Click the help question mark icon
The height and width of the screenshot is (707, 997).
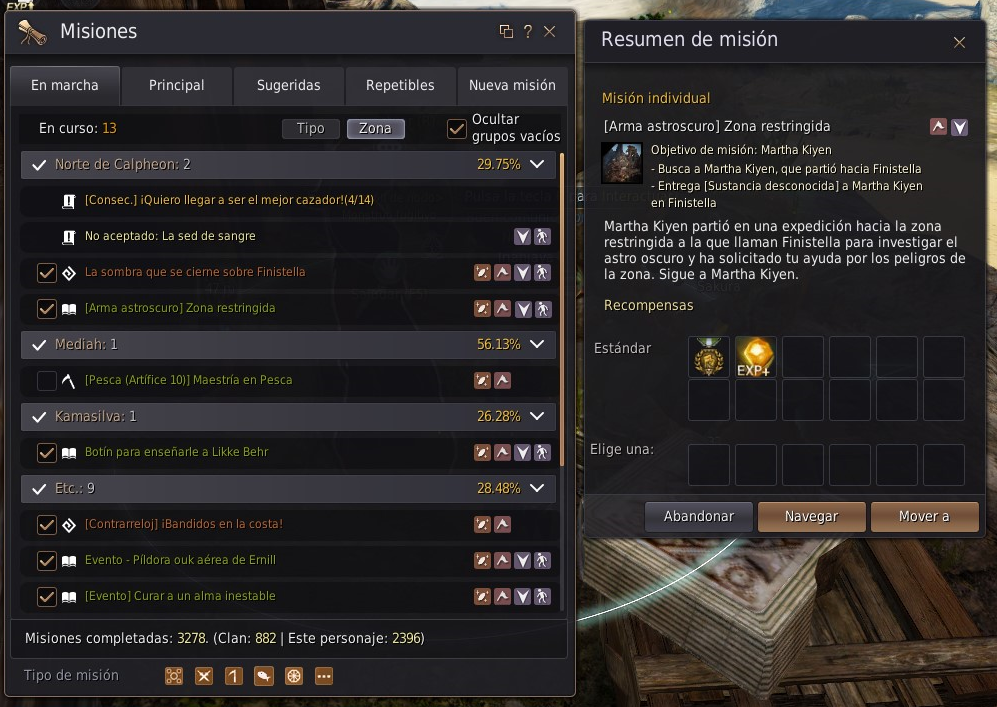(528, 31)
